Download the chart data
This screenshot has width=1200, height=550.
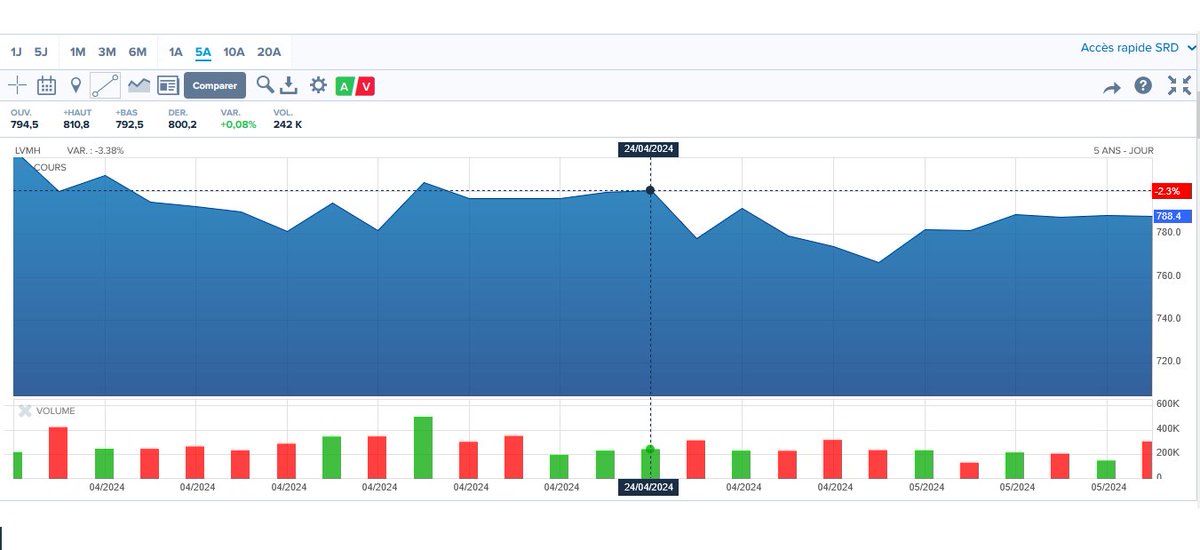289,85
